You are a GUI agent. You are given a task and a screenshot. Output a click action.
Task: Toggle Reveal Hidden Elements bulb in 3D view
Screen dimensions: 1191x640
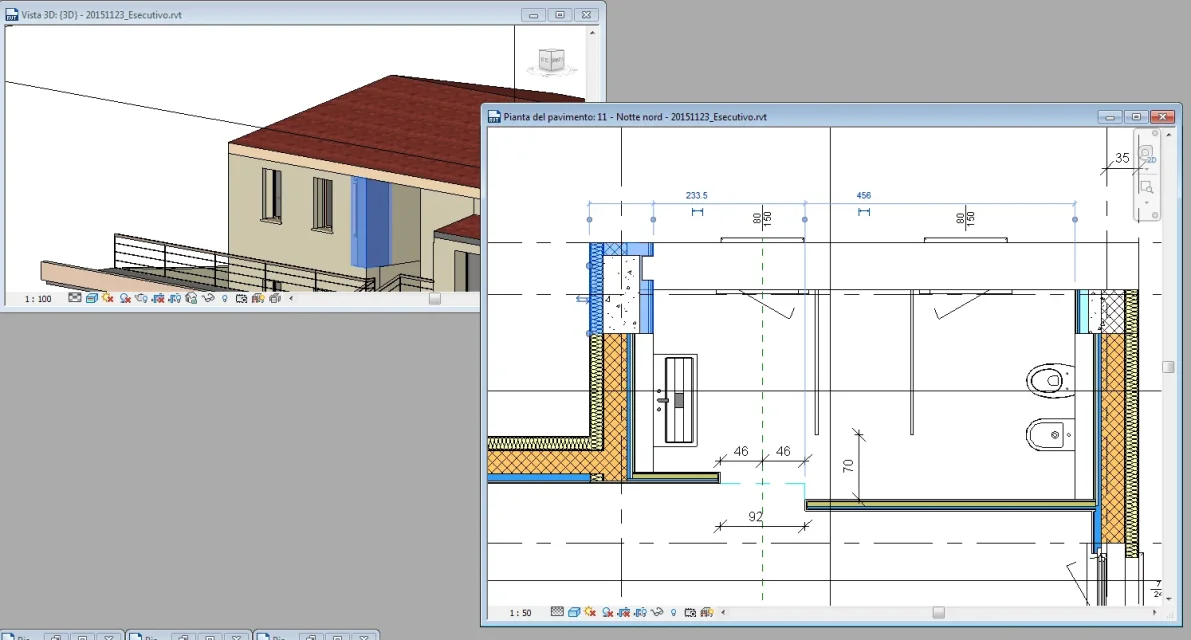[224, 298]
